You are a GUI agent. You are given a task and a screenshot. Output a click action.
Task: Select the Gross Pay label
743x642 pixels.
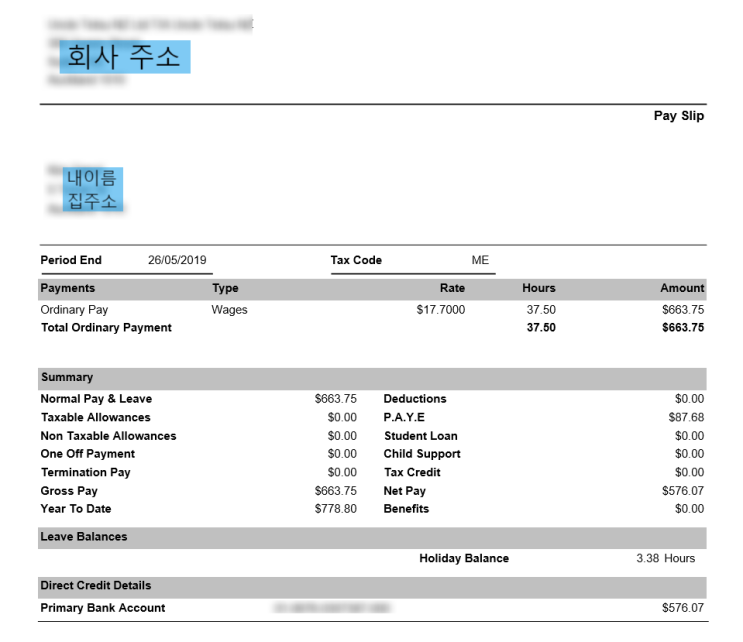point(69,491)
